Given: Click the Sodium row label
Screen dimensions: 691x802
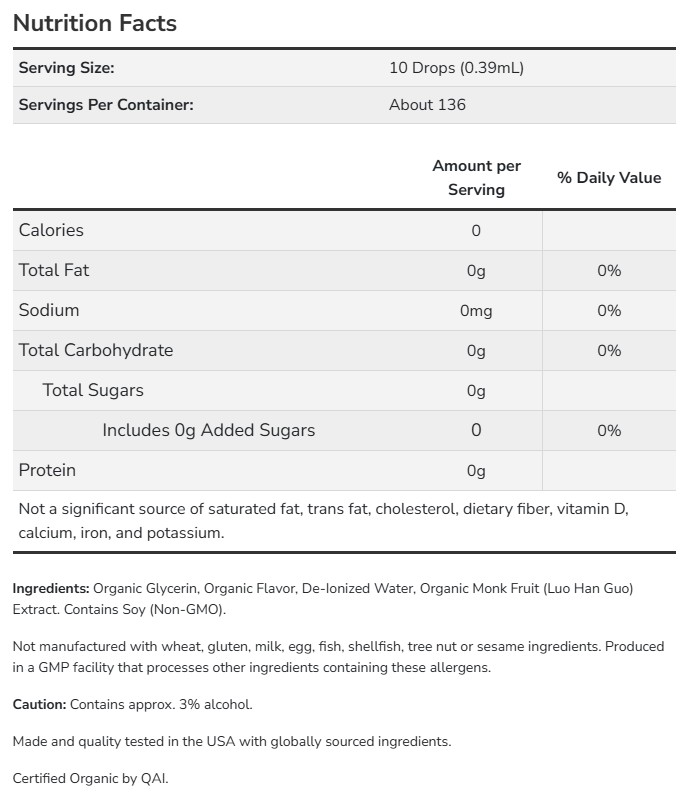Looking at the screenshot, I should 49,310.
